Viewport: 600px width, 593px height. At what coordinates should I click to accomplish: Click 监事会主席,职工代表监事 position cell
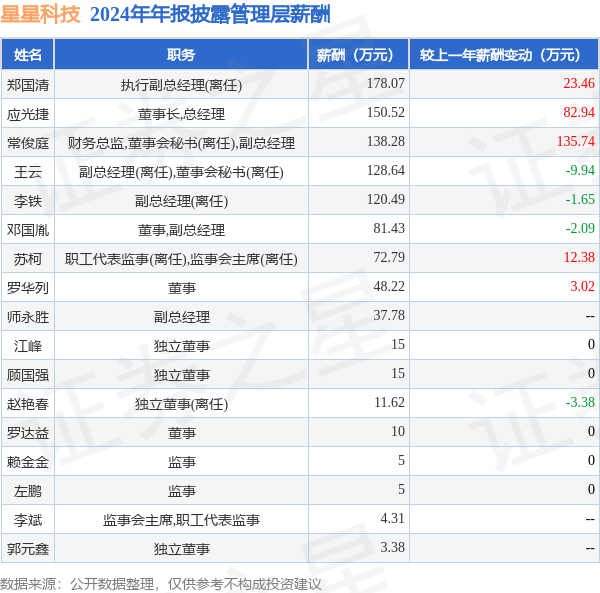coord(181,520)
